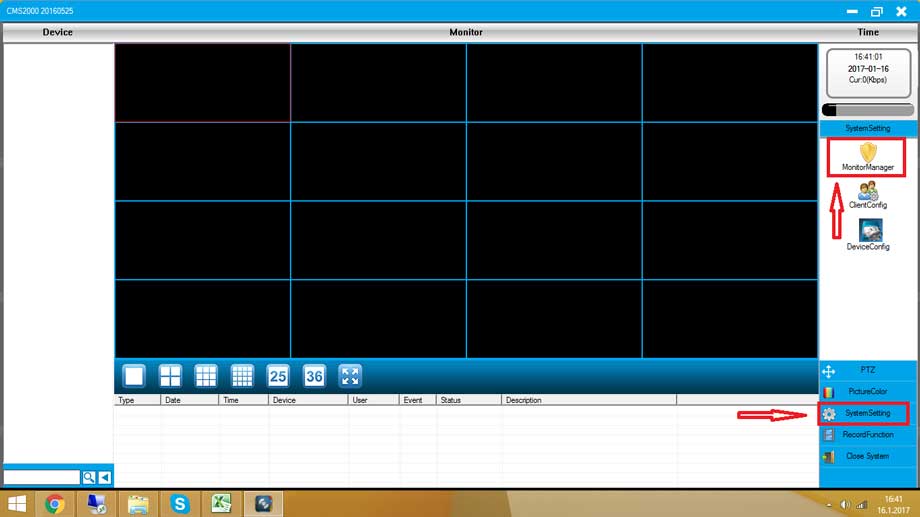Toggle fullscreen monitor view
Screen dimensions: 920x517
tap(350, 376)
